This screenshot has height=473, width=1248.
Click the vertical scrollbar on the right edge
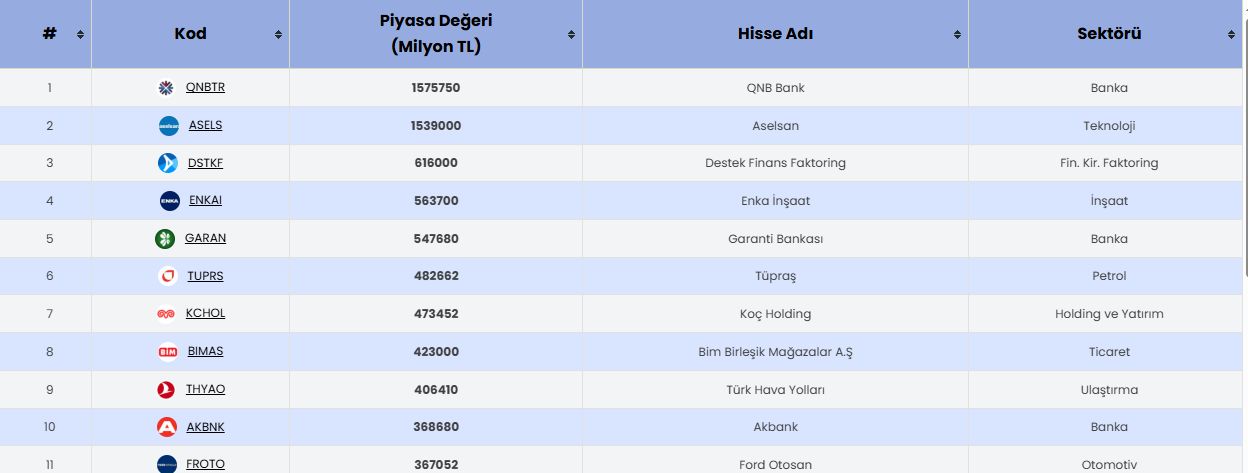click(x=1244, y=140)
